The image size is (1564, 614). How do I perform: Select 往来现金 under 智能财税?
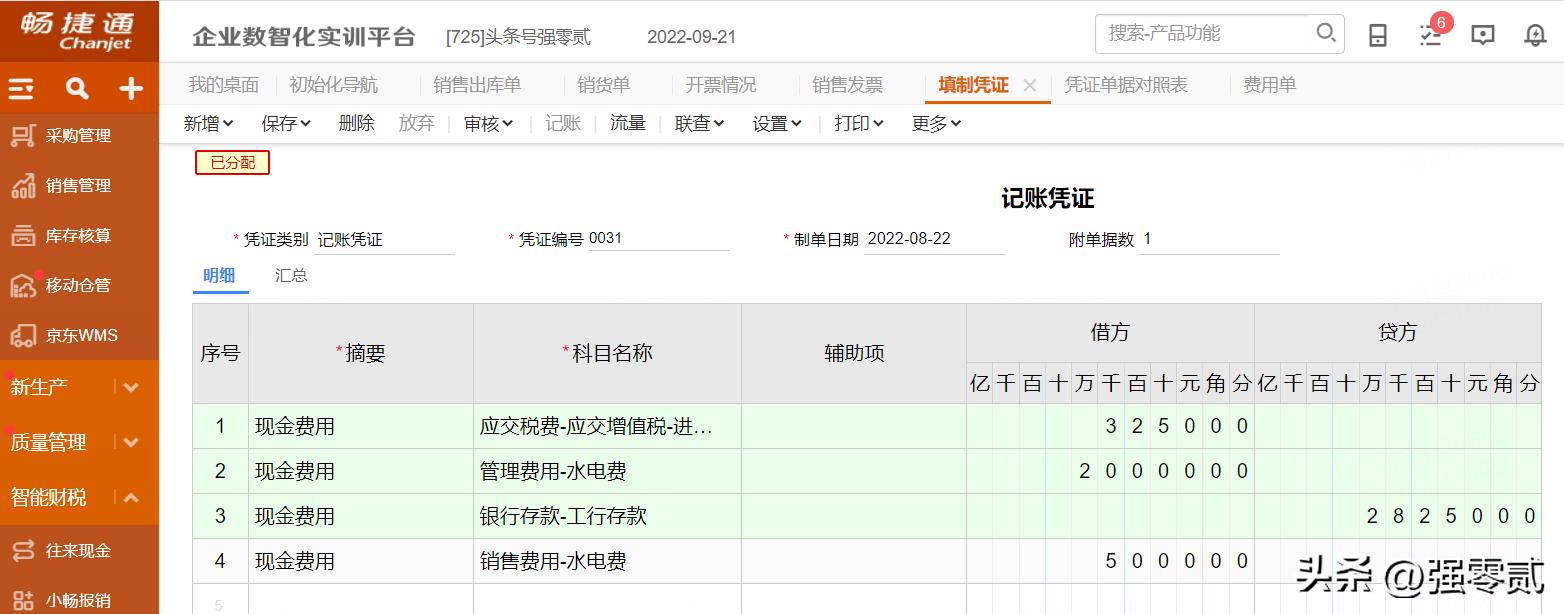tap(80, 549)
